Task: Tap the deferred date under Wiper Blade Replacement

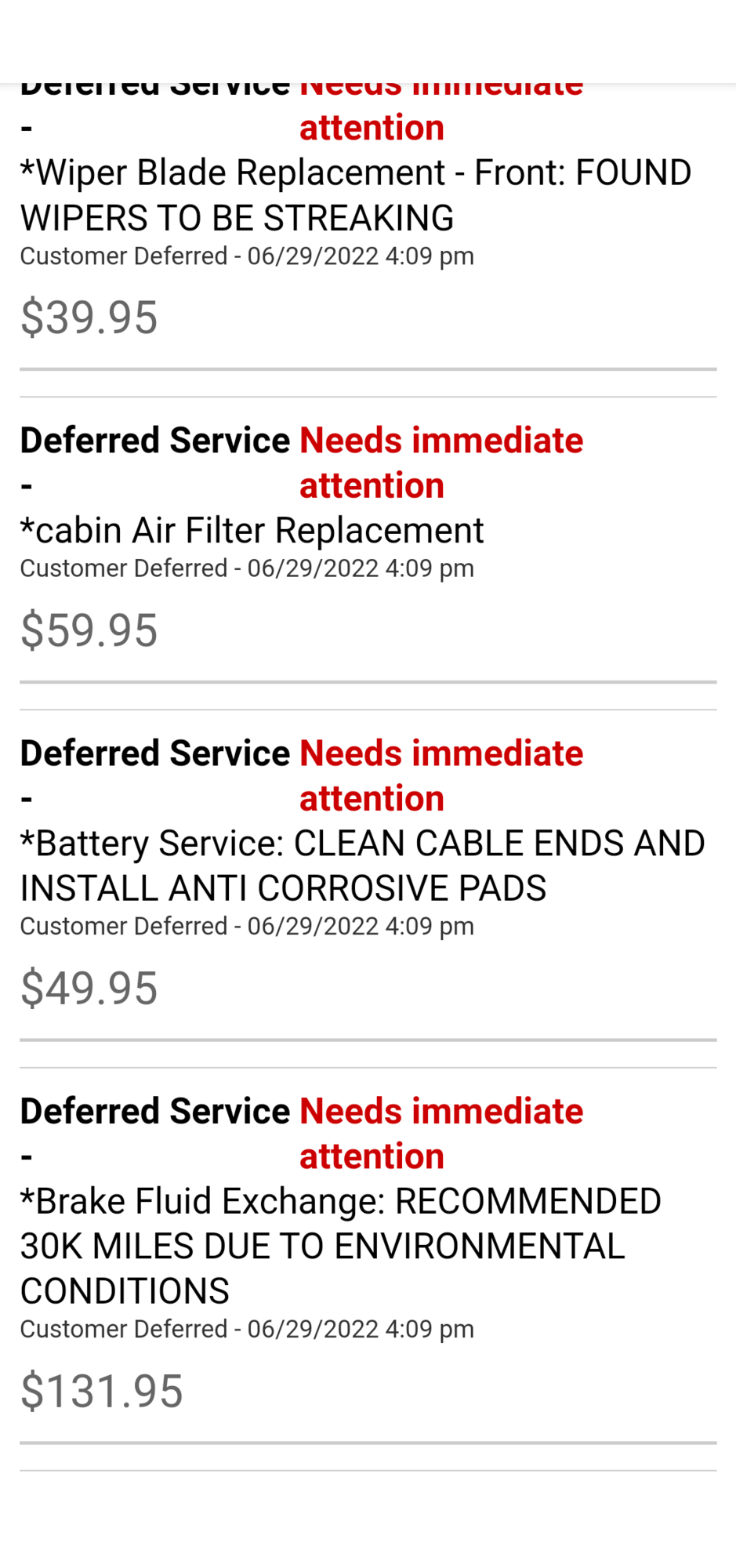Action: [247, 256]
